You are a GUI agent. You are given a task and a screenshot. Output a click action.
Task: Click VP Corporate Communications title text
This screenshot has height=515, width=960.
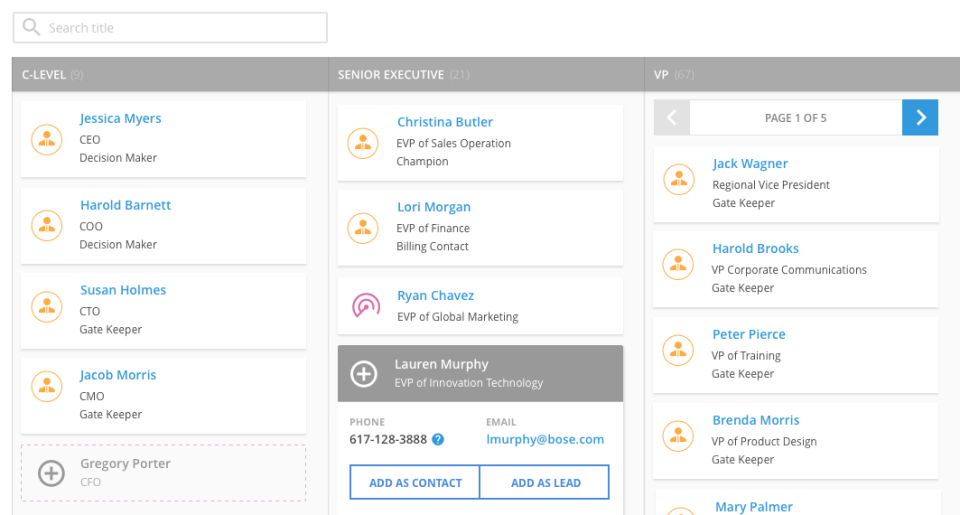coord(789,270)
